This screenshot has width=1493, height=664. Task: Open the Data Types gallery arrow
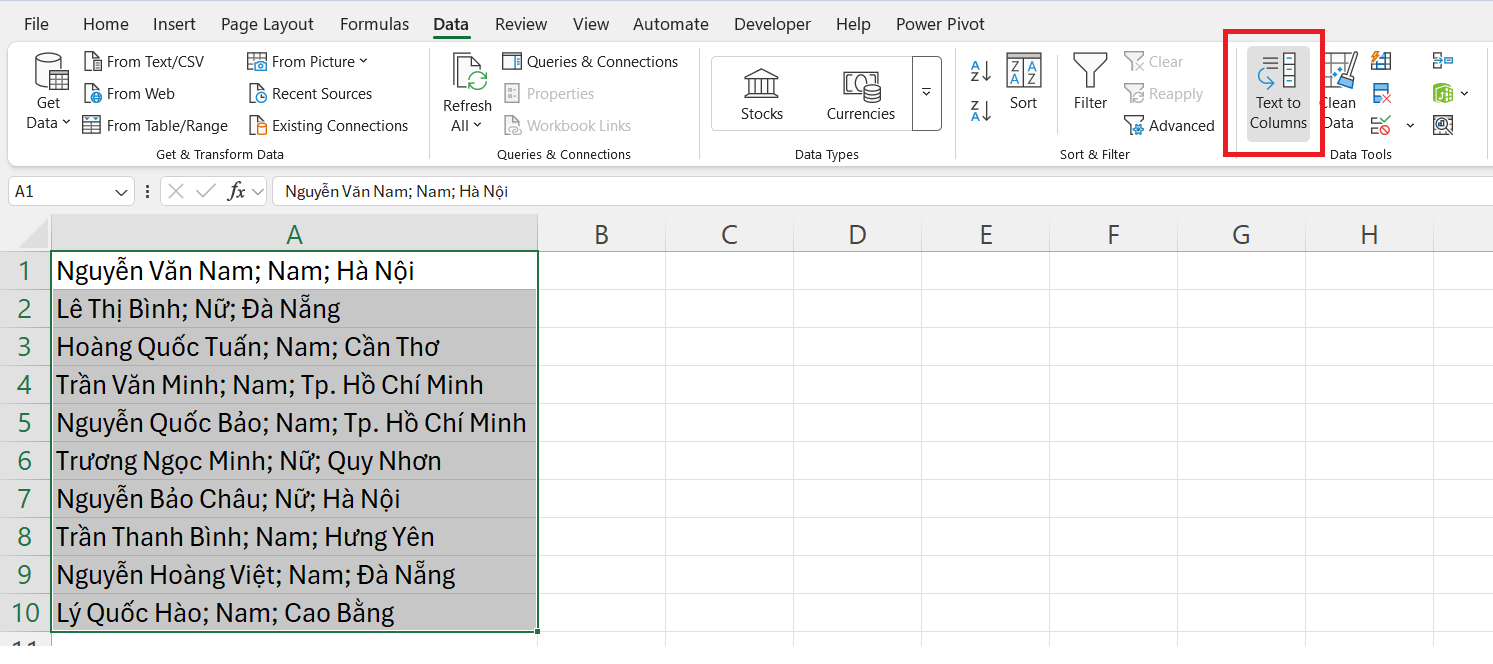tap(926, 93)
